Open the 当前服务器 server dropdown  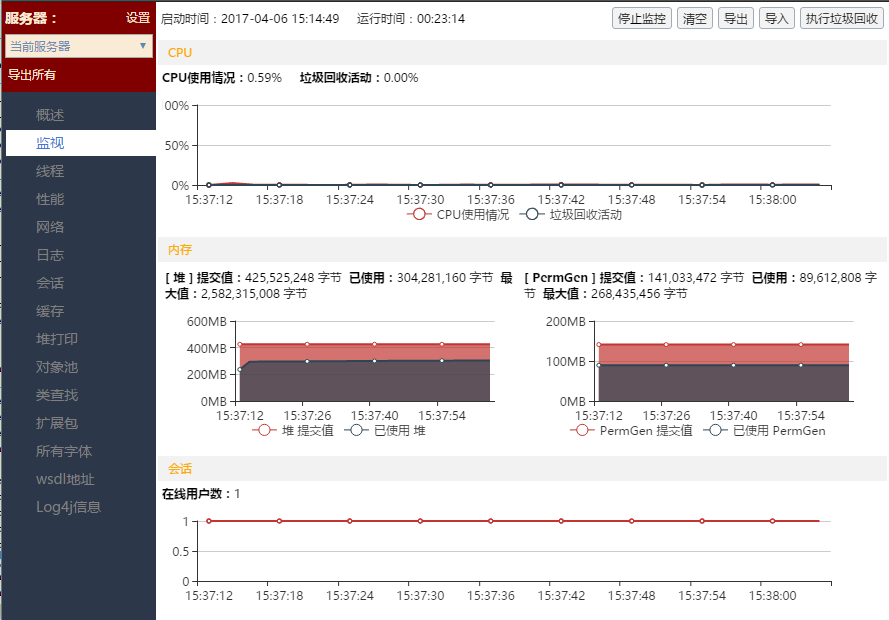pyautogui.click(x=79, y=46)
